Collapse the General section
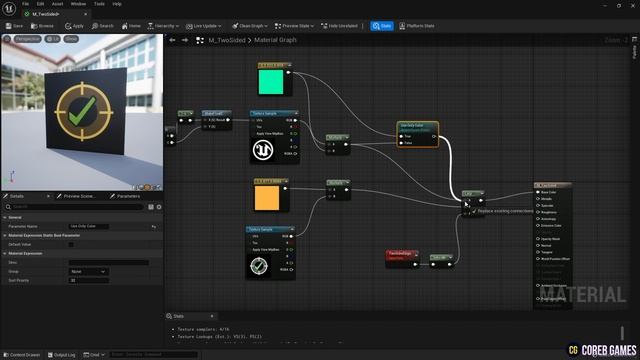The height and width of the screenshot is (360, 640). pyautogui.click(x=5, y=218)
